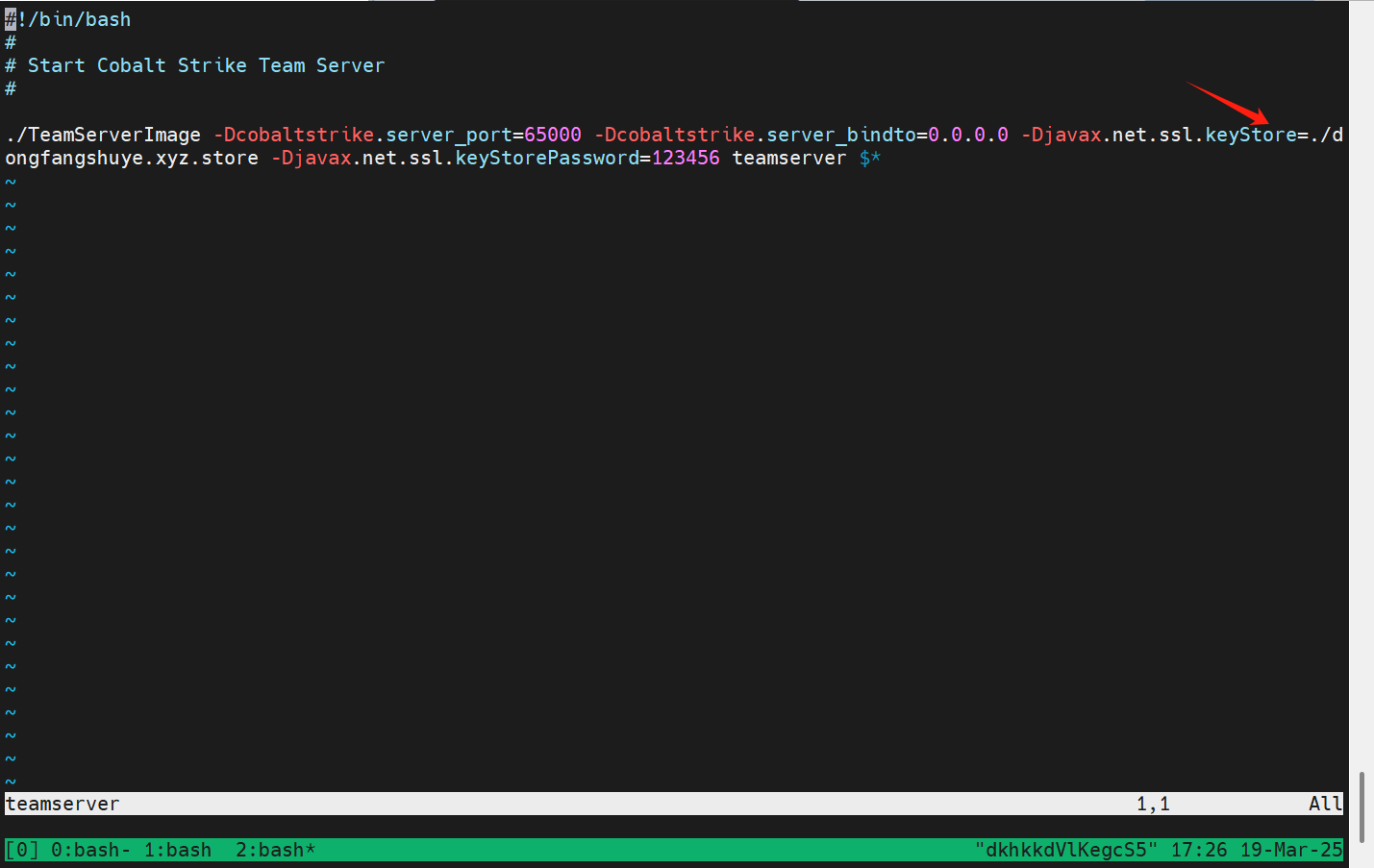Viewport: 1374px width, 868px height.
Task: Click '-Dcobaltstrike' before server_port
Action: (x=293, y=135)
